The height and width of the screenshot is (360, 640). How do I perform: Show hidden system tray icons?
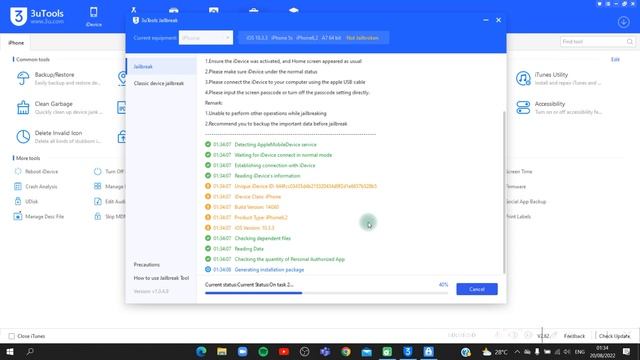pyautogui.click(x=517, y=352)
